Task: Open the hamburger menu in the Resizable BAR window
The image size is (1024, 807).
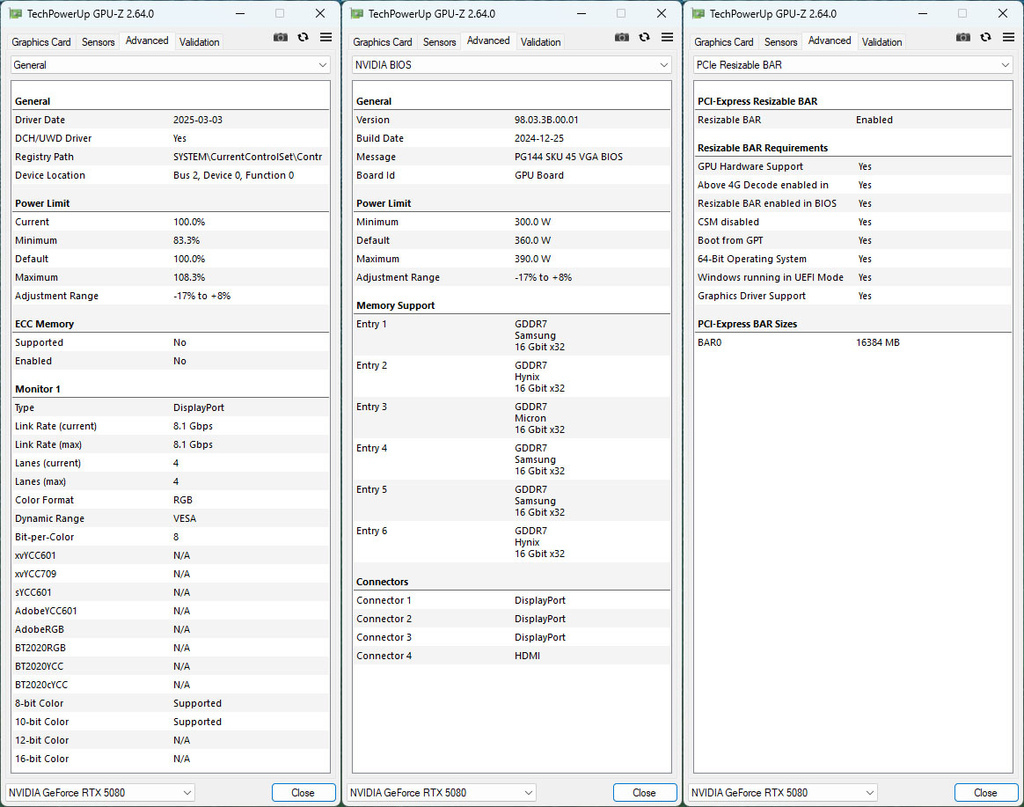Action: click(x=1008, y=37)
